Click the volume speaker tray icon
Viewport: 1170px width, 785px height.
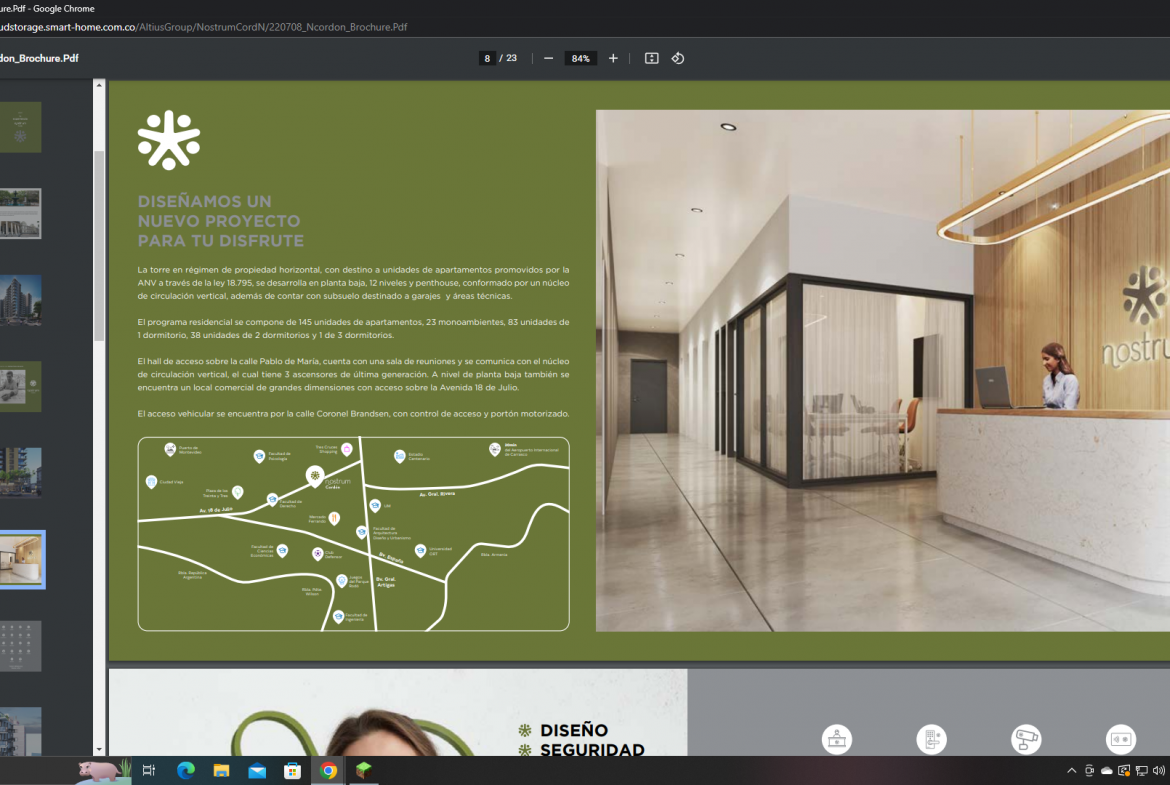1159,770
